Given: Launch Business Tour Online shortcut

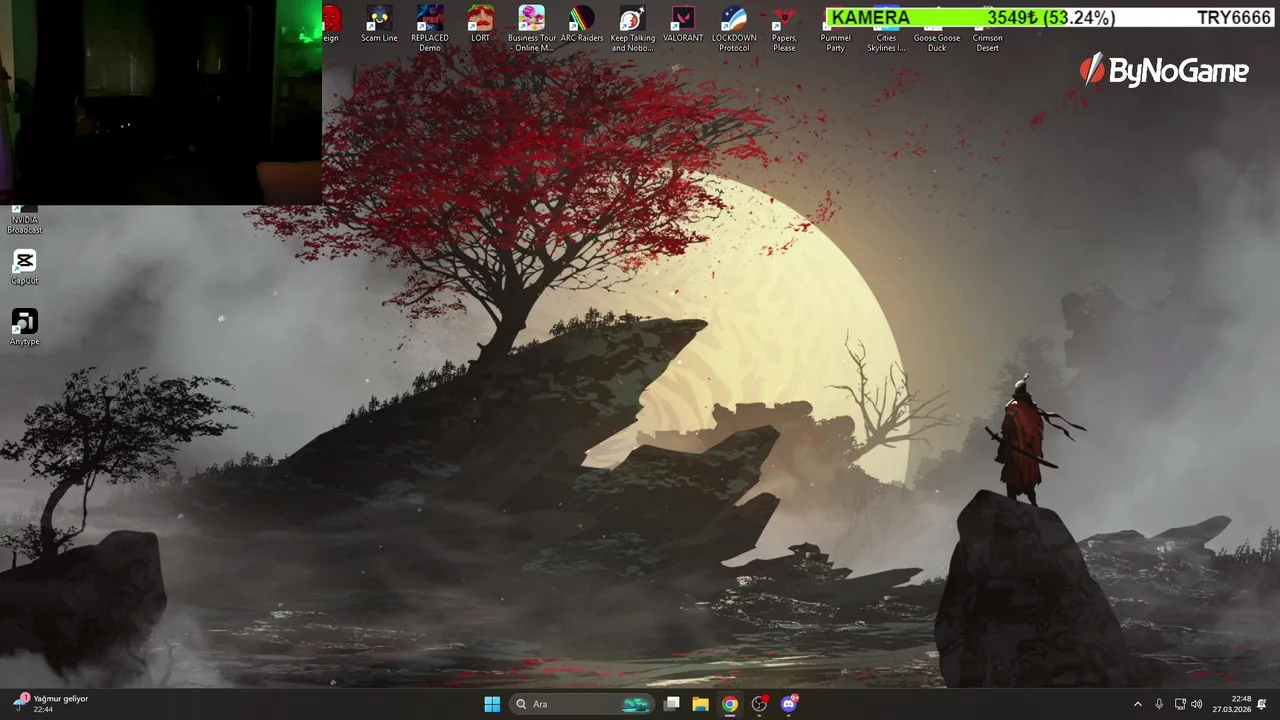Looking at the screenshot, I should point(532,29).
